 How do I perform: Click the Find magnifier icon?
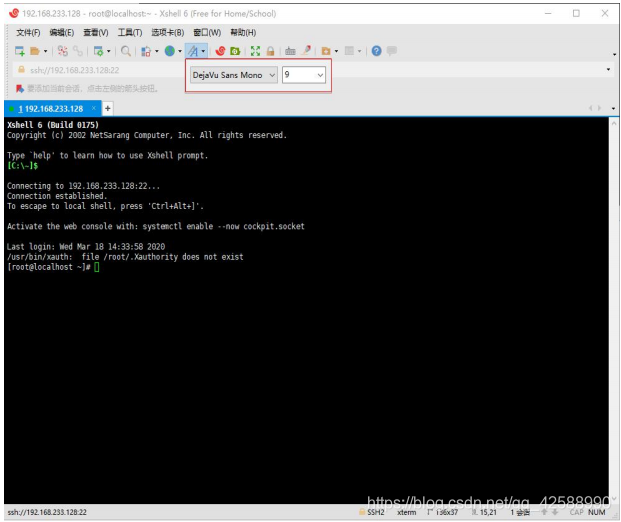tap(126, 51)
